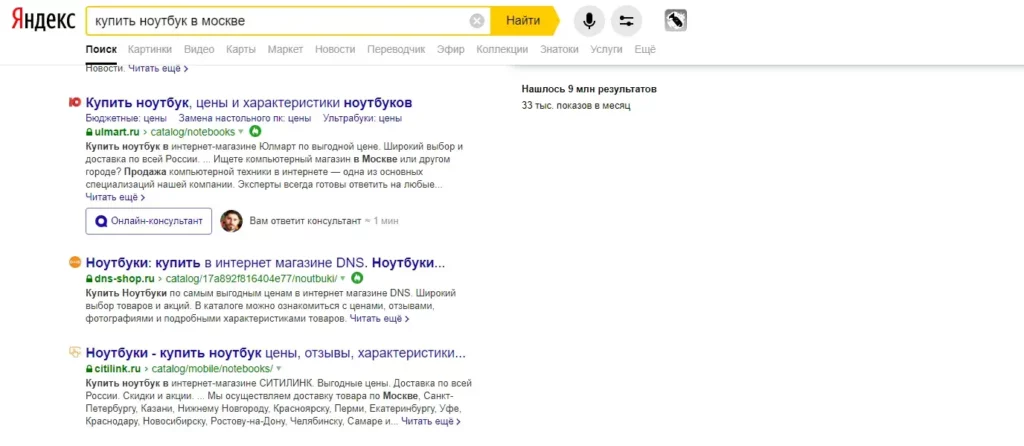The width and height of the screenshot is (1024, 446).
Task: Expand the Ещё menu in navigation
Action: click(645, 49)
